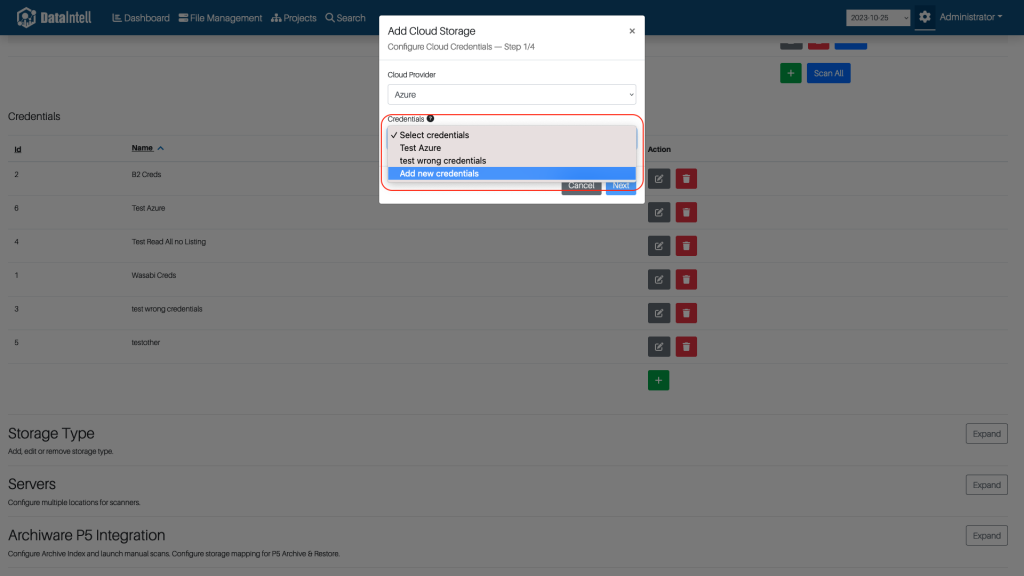Screen dimensions: 1024x576
Task: Delete Test Read All no Listing credential
Action: pyautogui.click(x=686, y=246)
